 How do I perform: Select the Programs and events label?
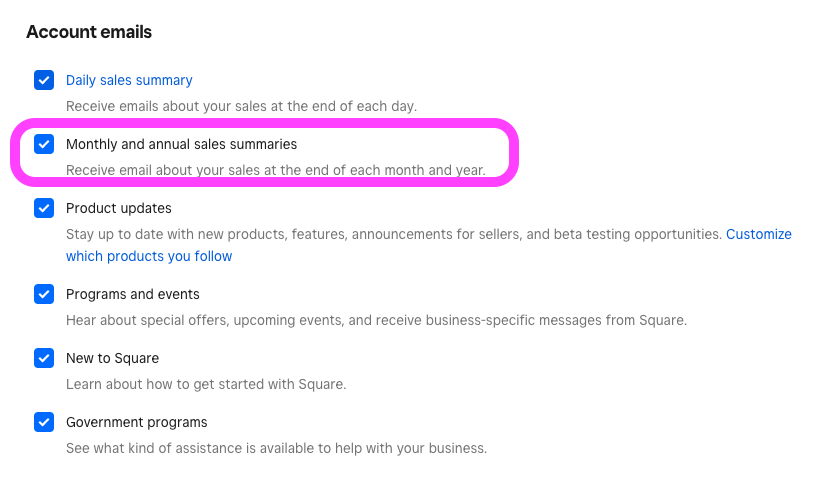133,294
